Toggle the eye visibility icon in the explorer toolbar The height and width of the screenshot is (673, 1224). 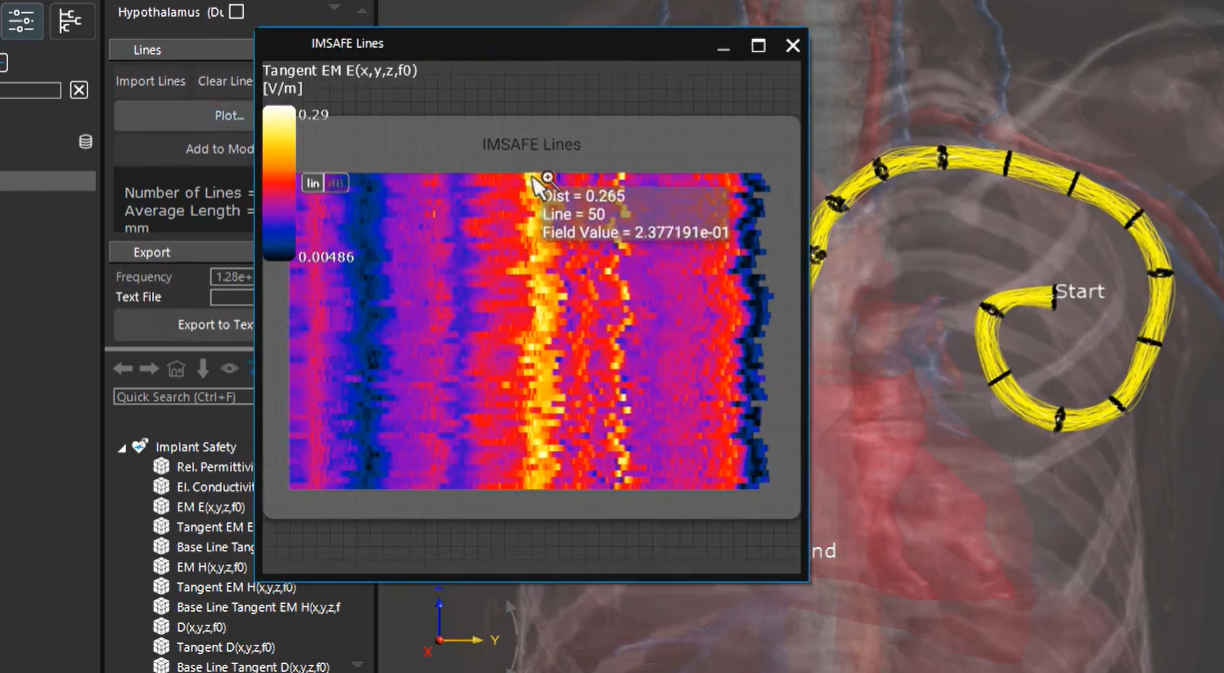pos(229,369)
